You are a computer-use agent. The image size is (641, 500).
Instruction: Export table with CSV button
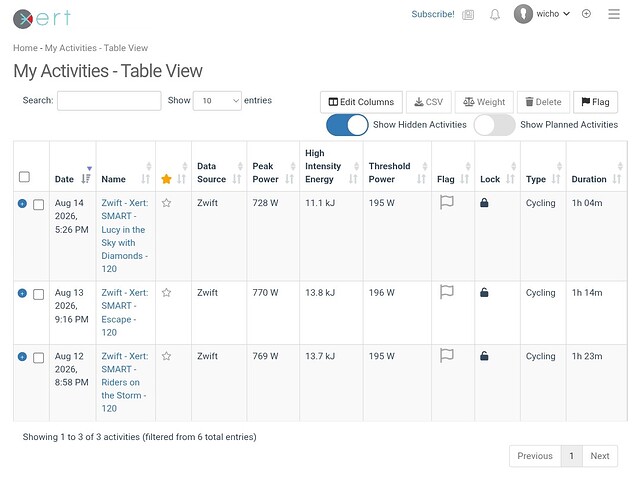tap(428, 102)
